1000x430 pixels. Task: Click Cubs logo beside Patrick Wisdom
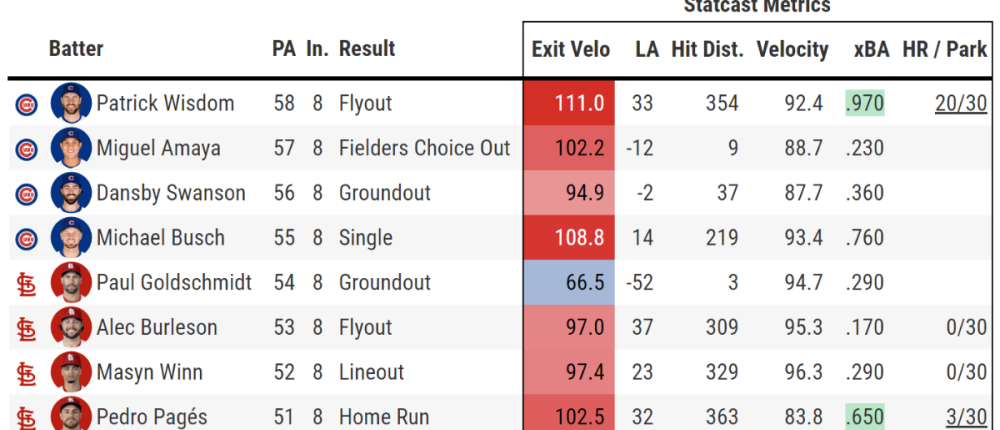pyautogui.click(x=26, y=104)
